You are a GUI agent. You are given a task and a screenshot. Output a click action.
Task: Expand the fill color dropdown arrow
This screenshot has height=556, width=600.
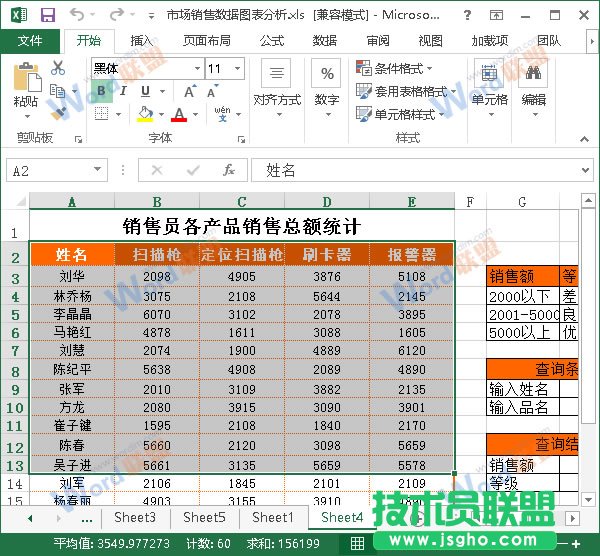coord(161,114)
